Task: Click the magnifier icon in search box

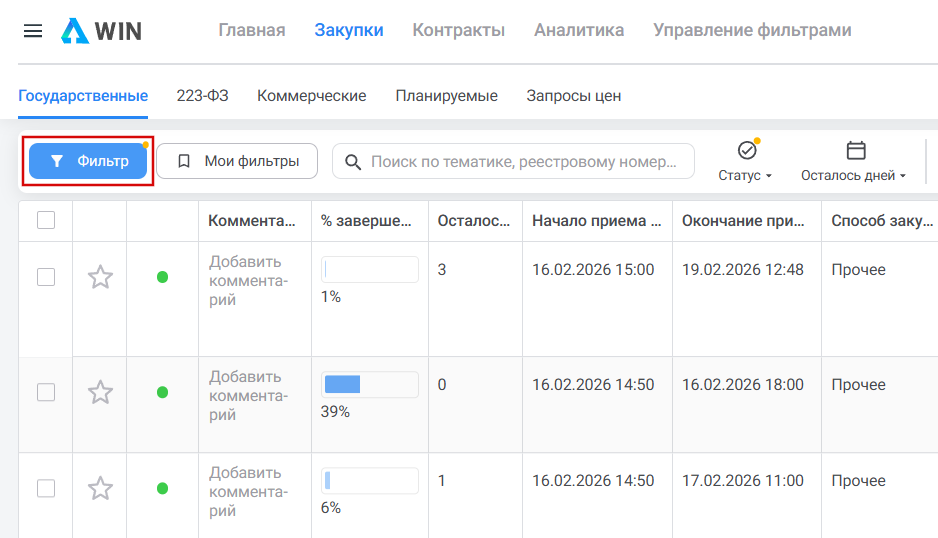Action: [x=352, y=162]
